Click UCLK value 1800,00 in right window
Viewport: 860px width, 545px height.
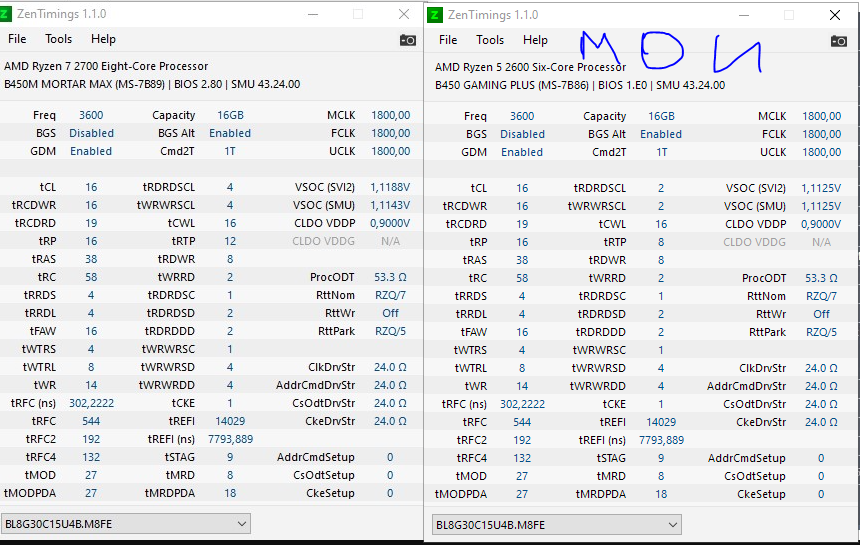click(822, 152)
